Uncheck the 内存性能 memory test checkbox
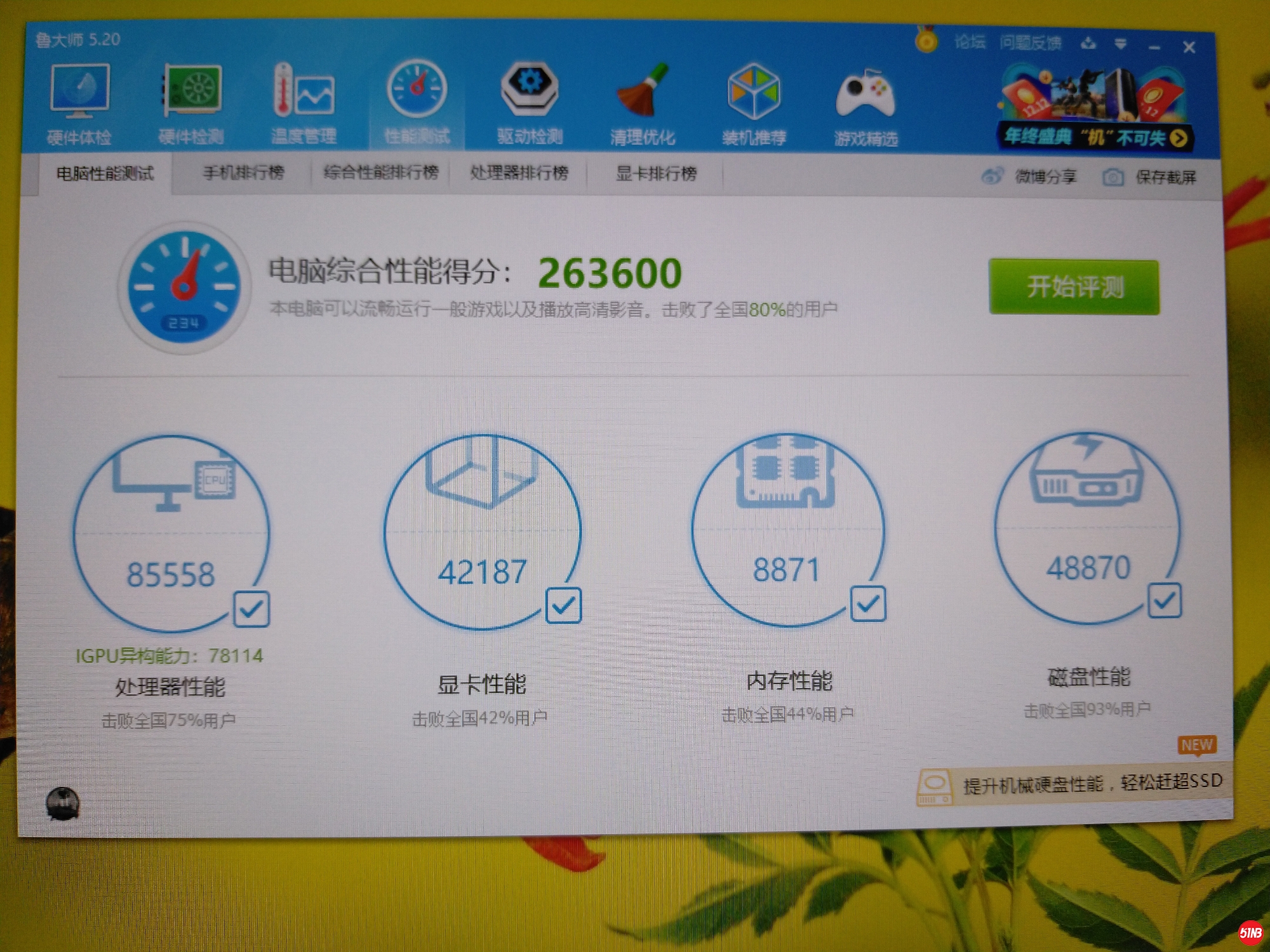The width and height of the screenshot is (1270, 952). [x=867, y=603]
